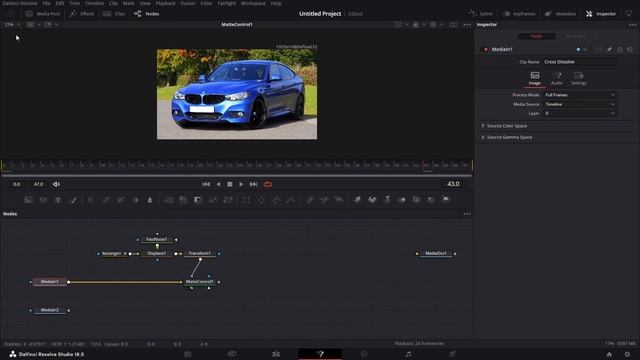Viewport: 640px width, 360px height.
Task: Edit the Clip Name field
Action: click(x=580, y=62)
